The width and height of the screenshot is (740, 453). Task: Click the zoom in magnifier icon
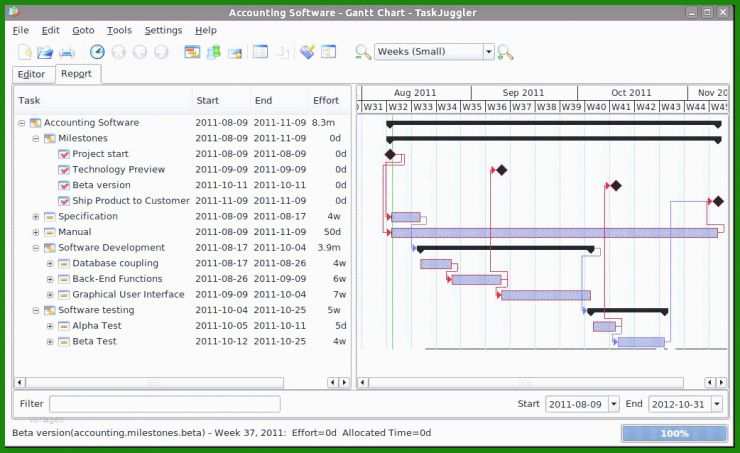tap(505, 52)
